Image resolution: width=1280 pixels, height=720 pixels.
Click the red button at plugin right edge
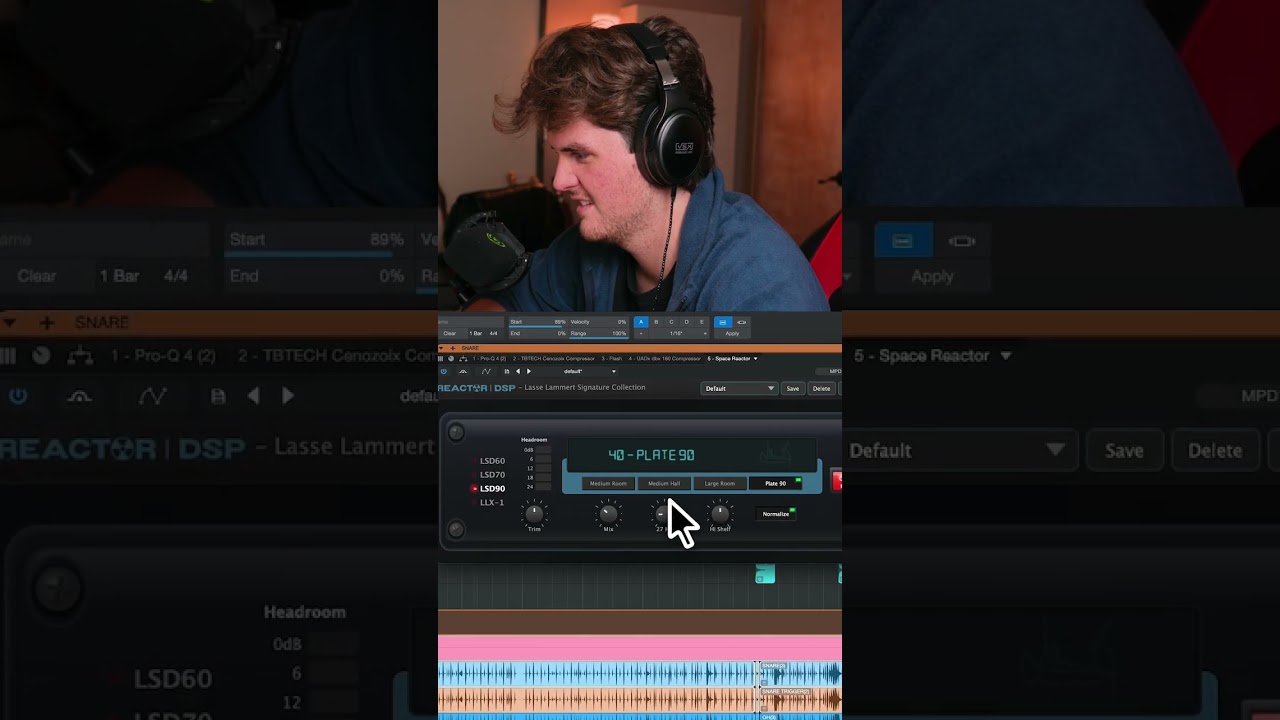pyautogui.click(x=837, y=480)
